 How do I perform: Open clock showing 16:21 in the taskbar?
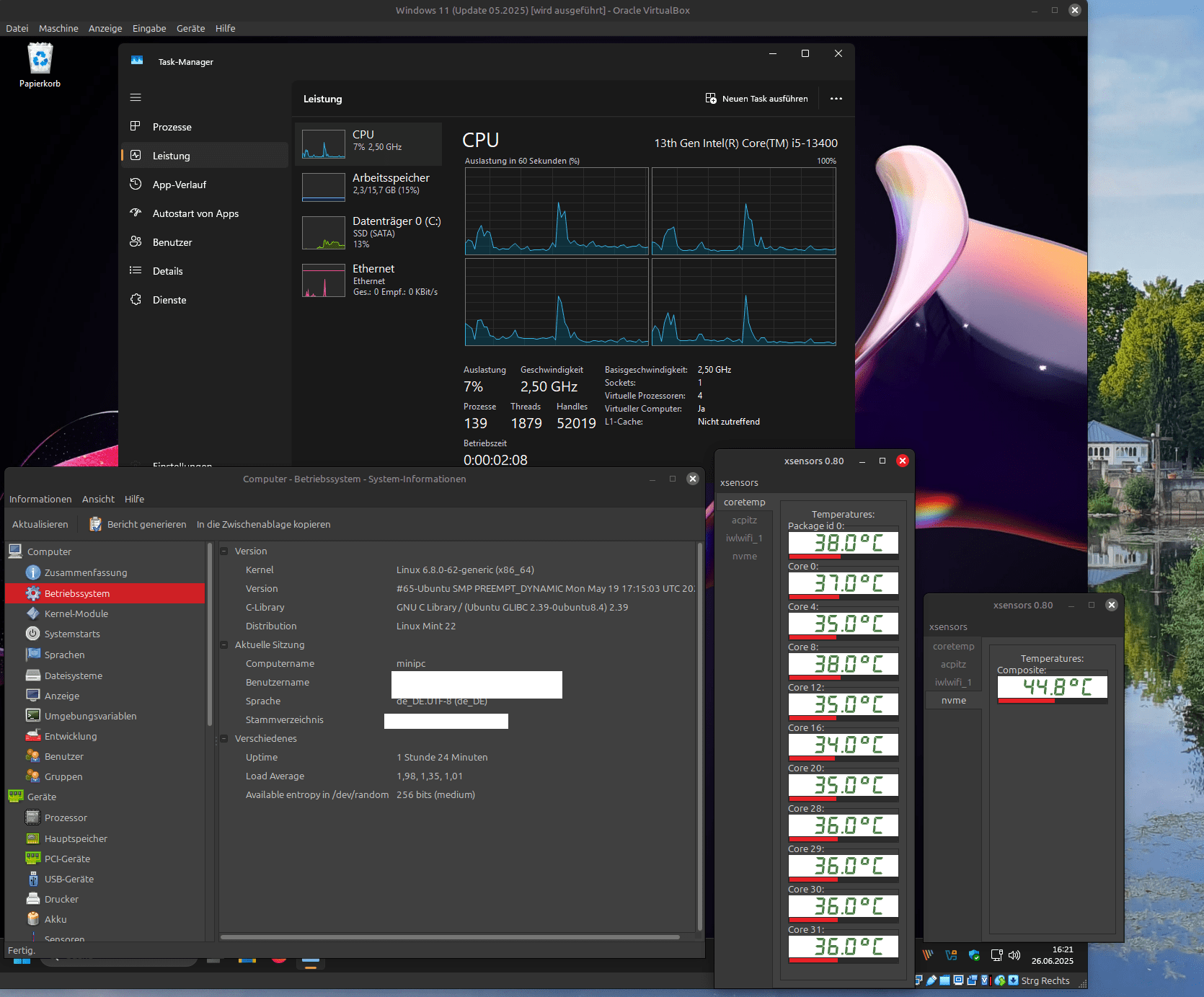point(1053,955)
